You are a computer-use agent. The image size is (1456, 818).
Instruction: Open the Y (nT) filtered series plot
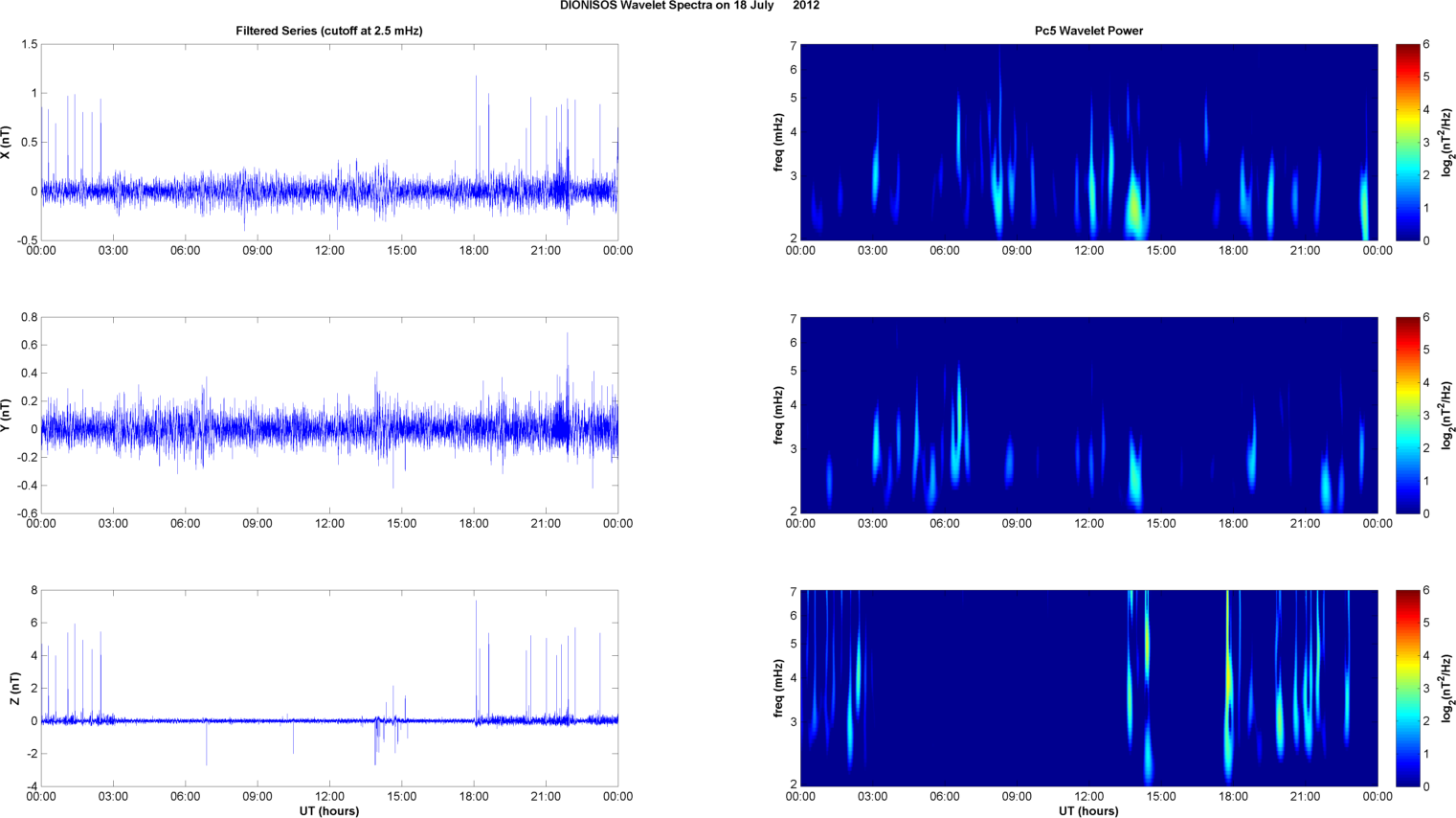pyautogui.click(x=329, y=415)
